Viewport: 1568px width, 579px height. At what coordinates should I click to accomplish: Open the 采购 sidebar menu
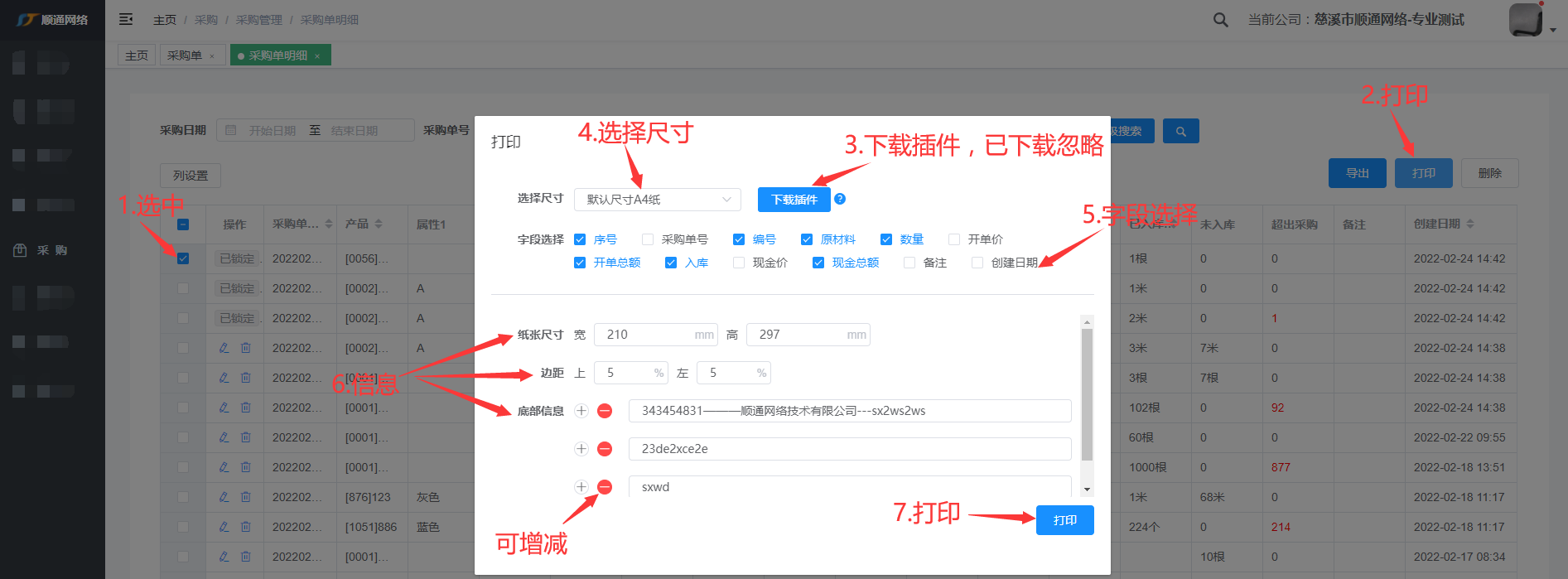[51, 250]
